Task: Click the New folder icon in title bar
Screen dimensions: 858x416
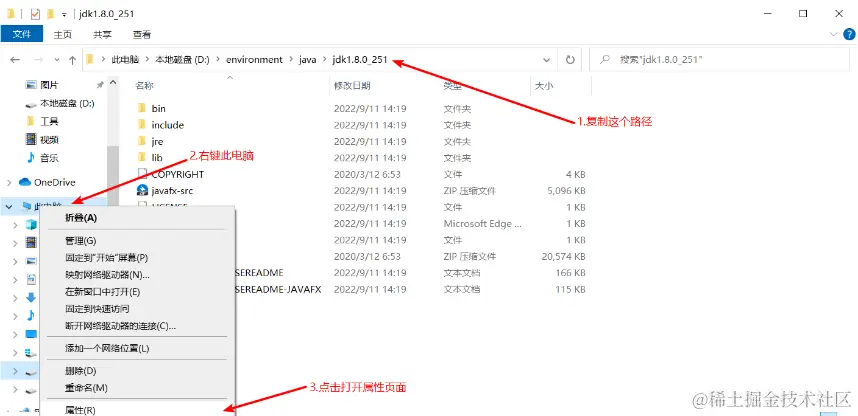Action: [51, 14]
